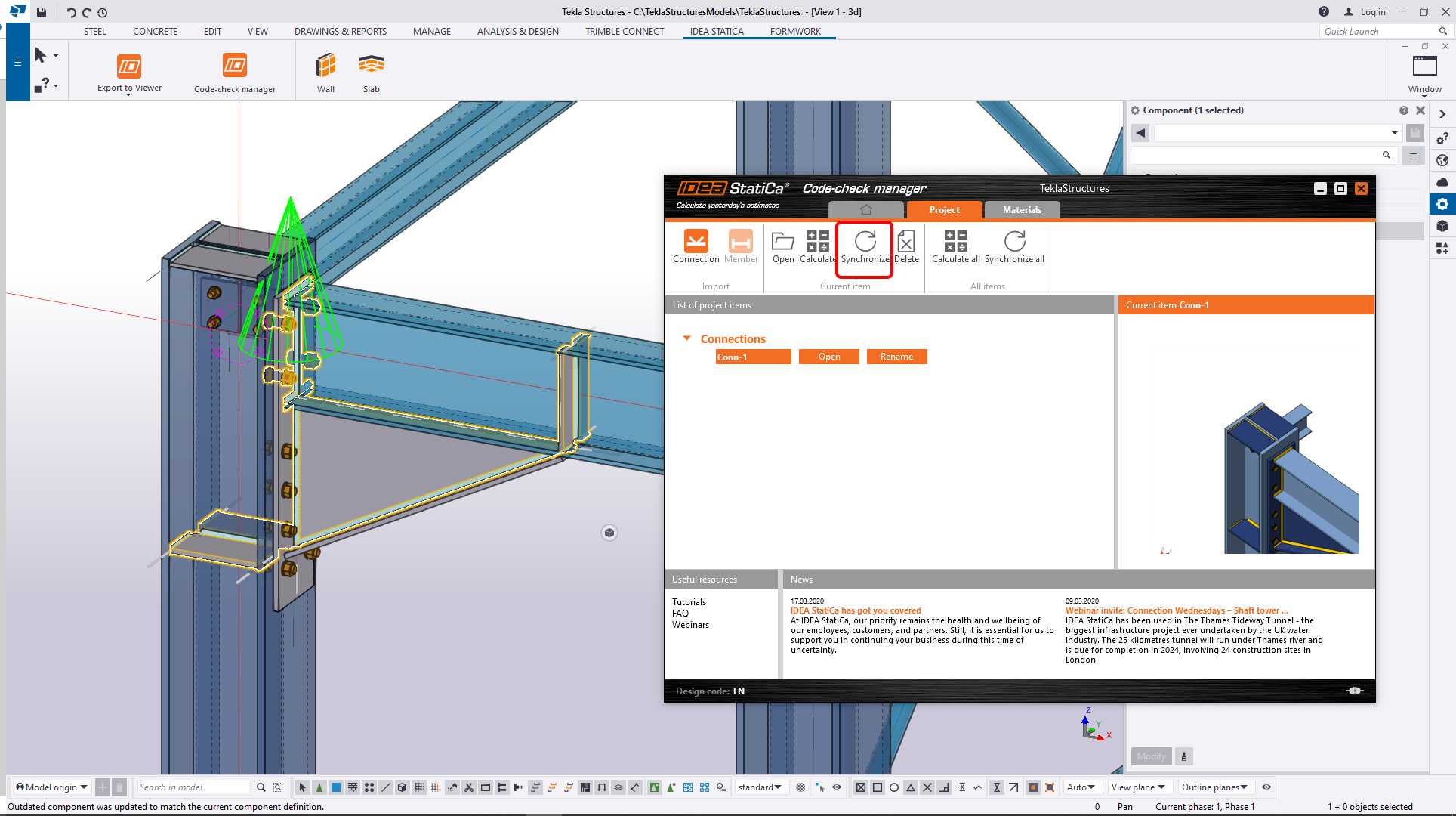Toggle the selection switch eye icon
Screen dimensions: 1456x816
click(x=837, y=787)
